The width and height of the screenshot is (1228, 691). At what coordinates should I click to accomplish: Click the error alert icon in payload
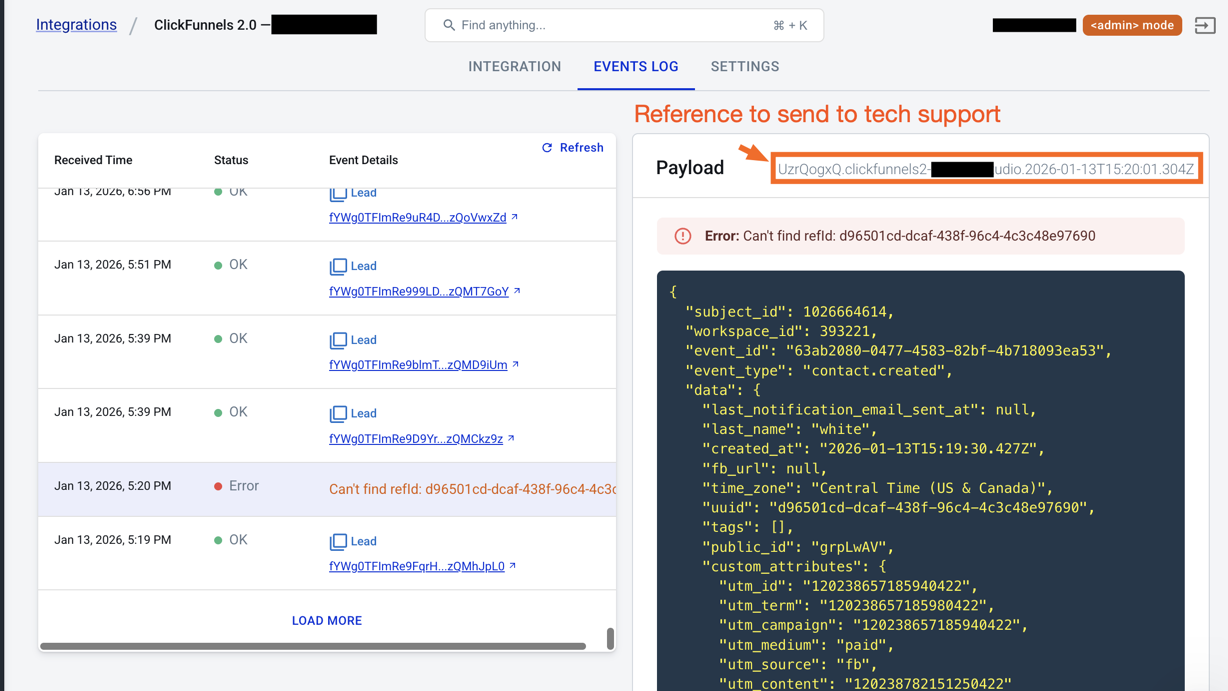tap(683, 236)
